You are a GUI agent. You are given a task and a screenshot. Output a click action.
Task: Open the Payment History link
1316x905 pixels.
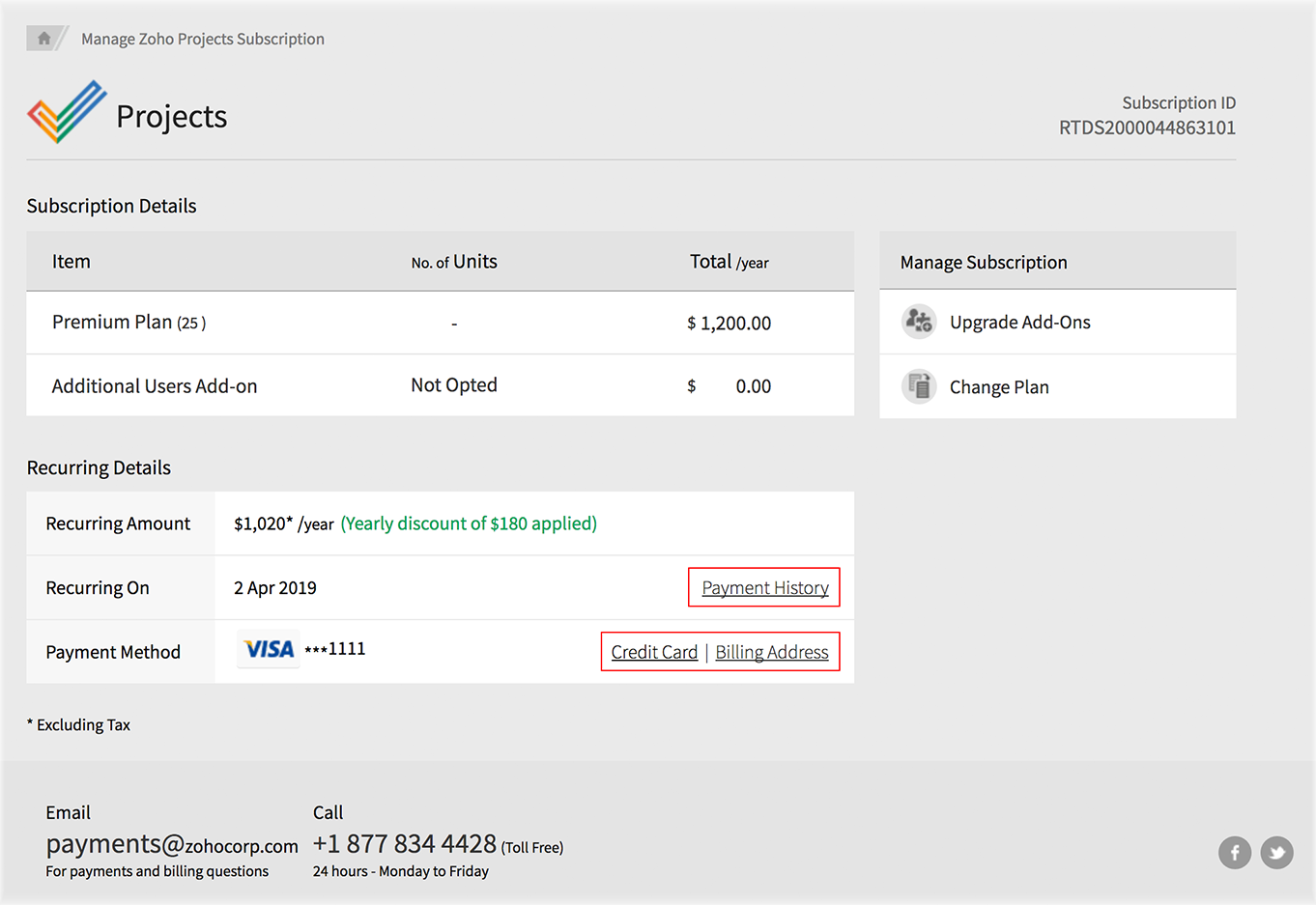click(765, 587)
